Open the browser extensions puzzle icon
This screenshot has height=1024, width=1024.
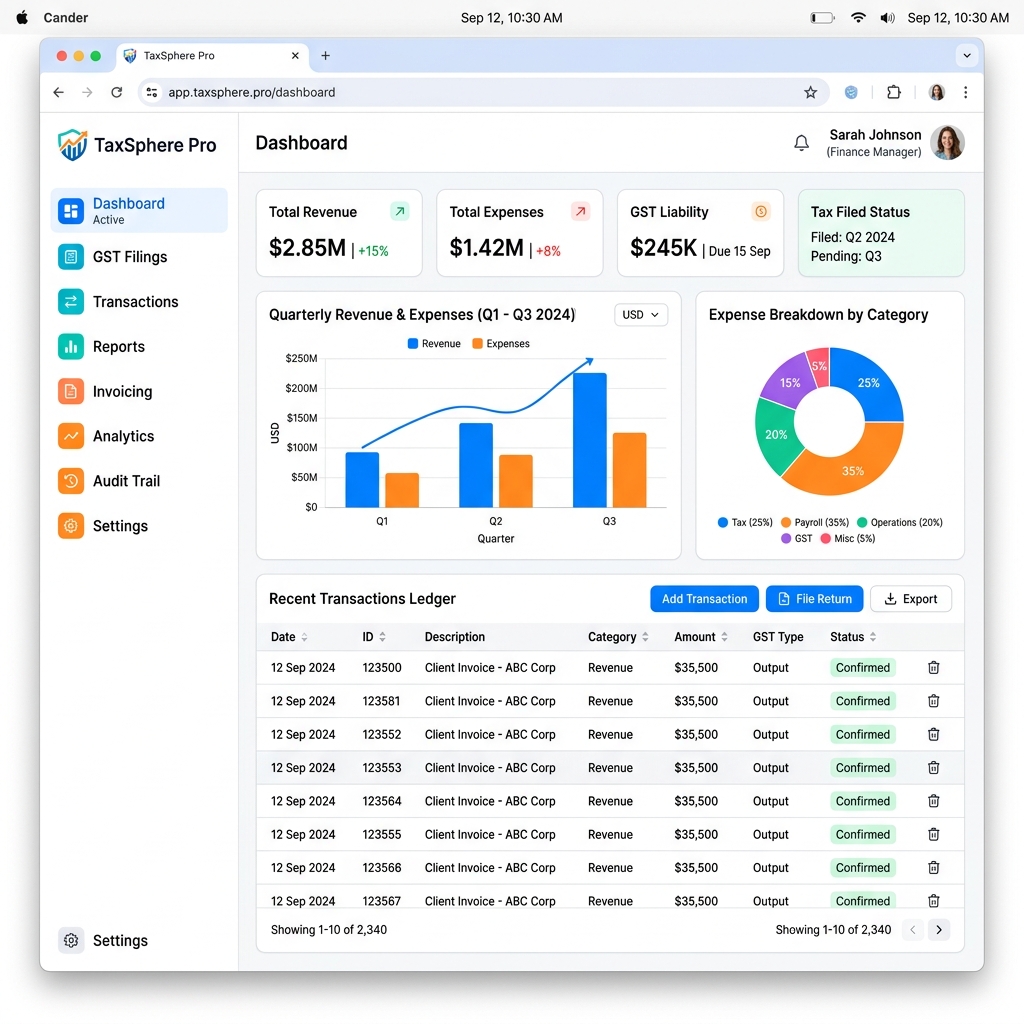pos(893,92)
